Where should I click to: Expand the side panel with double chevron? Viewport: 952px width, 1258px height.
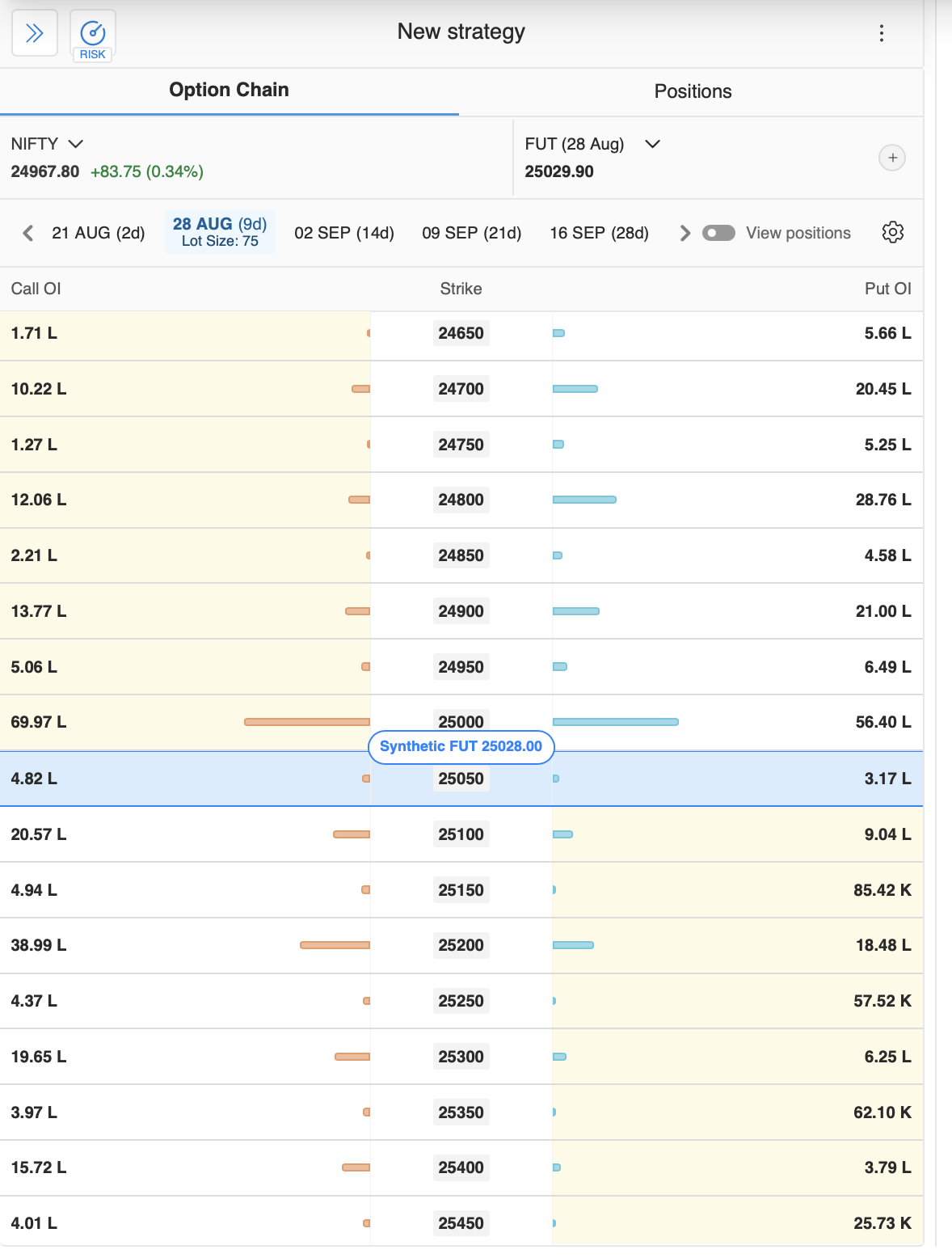35,33
